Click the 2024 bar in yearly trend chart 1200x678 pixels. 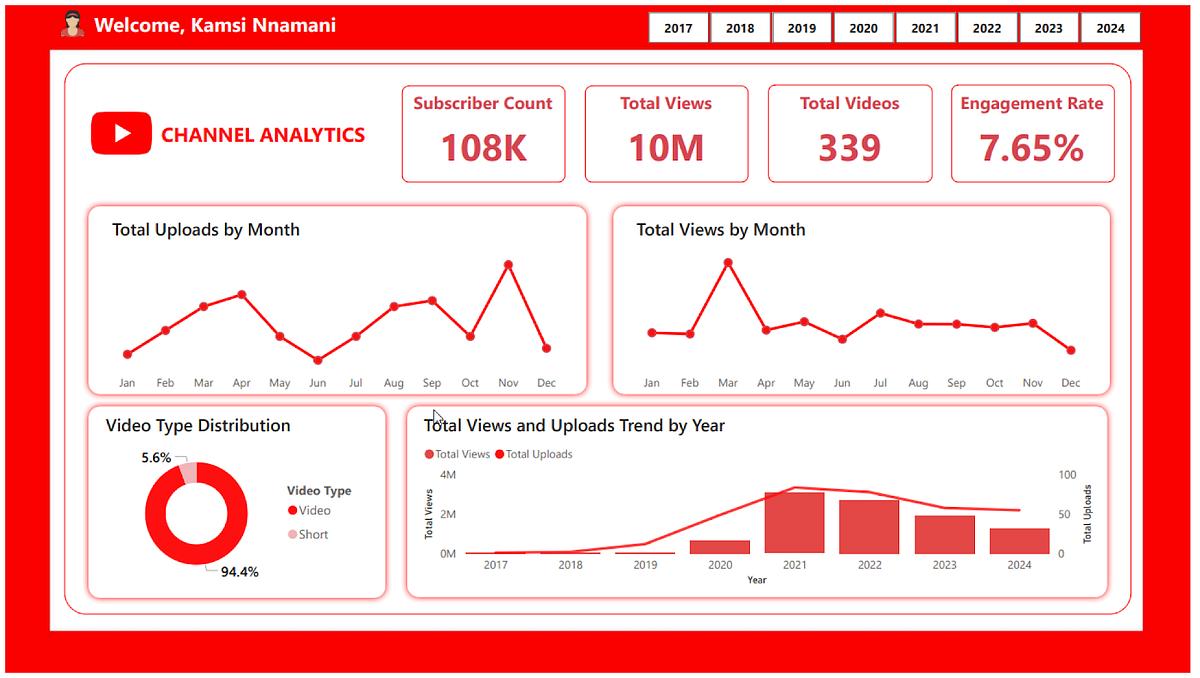coord(1019,541)
